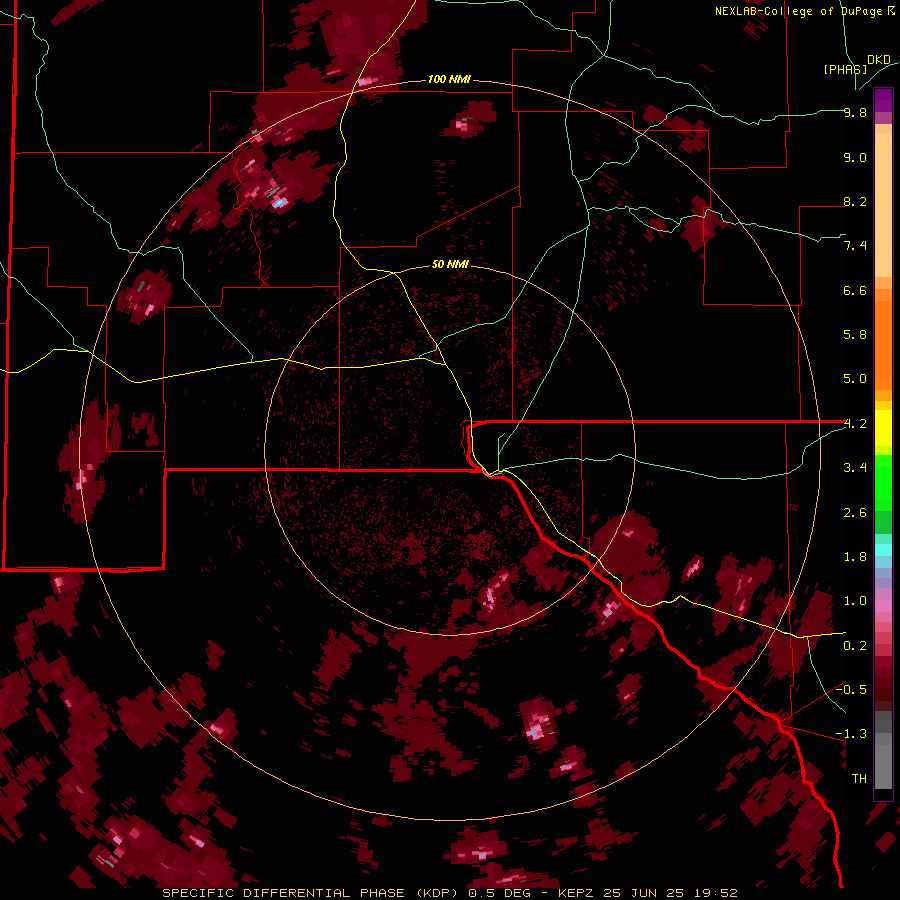Click the 9.8 value on the color scale
The image size is (900, 900).
[x=855, y=113]
